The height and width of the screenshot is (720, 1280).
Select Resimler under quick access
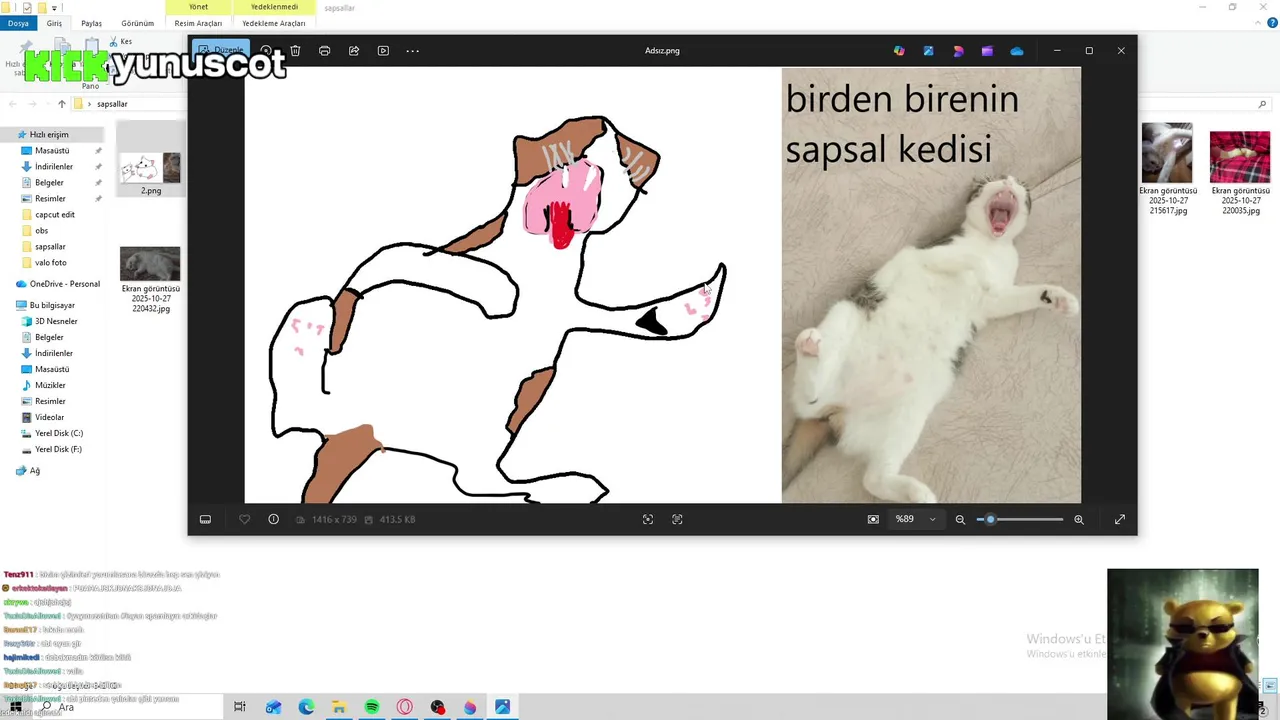[50, 198]
